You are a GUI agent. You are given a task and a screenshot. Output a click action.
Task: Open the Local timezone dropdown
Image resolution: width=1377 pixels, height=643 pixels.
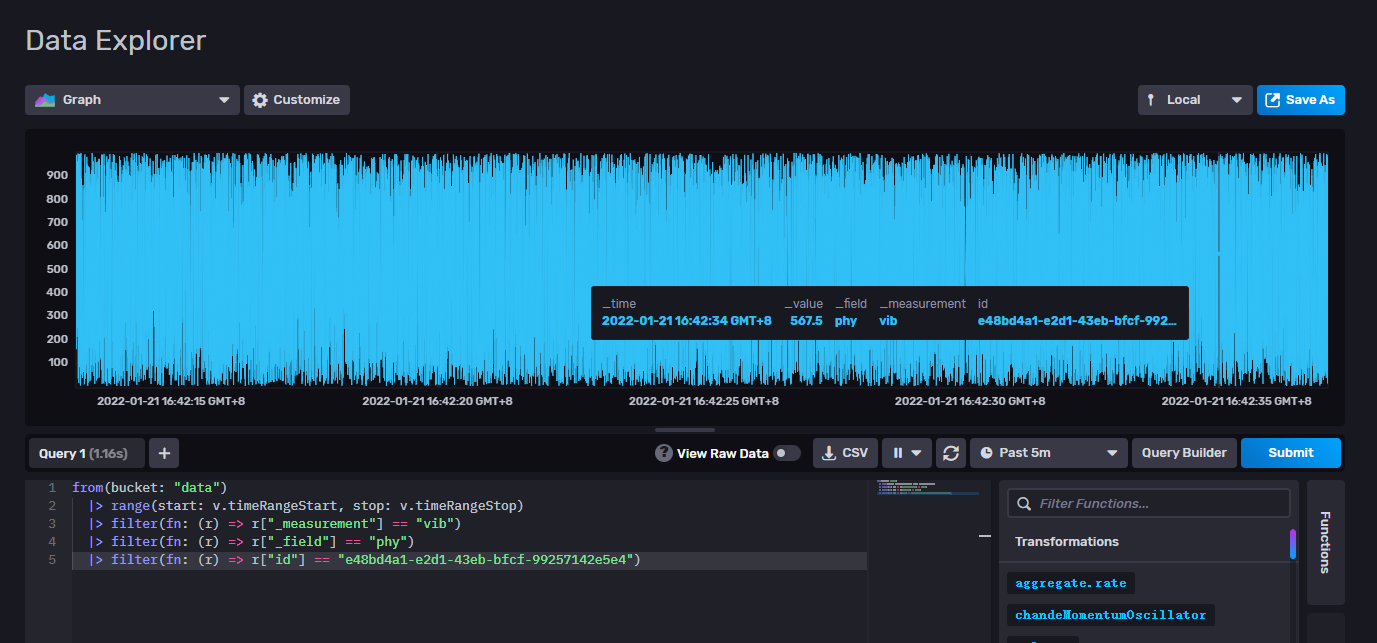[1194, 100]
